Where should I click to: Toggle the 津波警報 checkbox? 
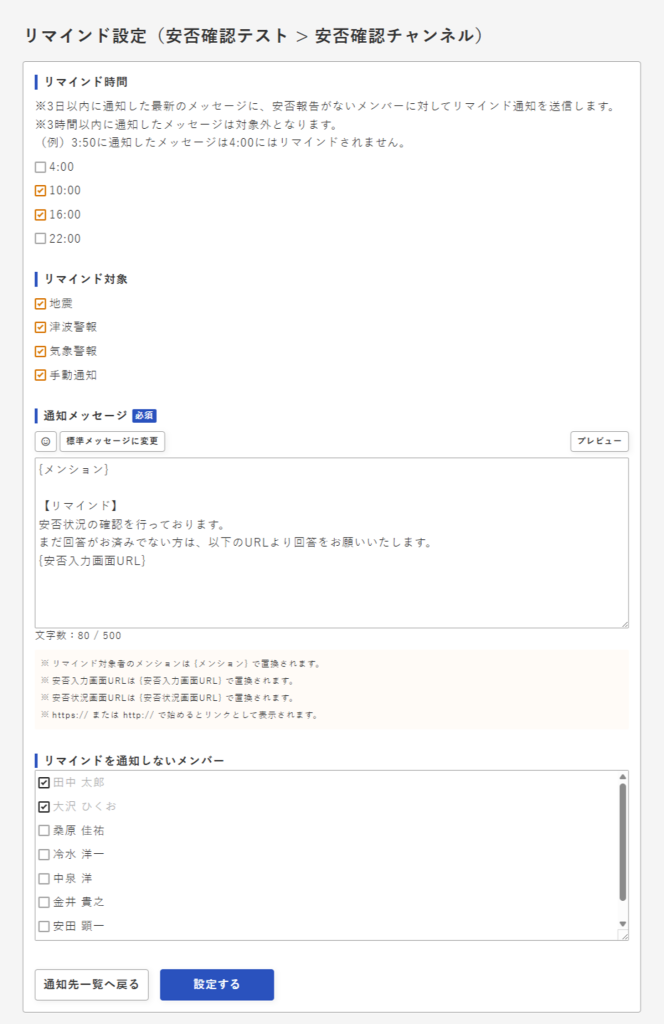[40, 327]
